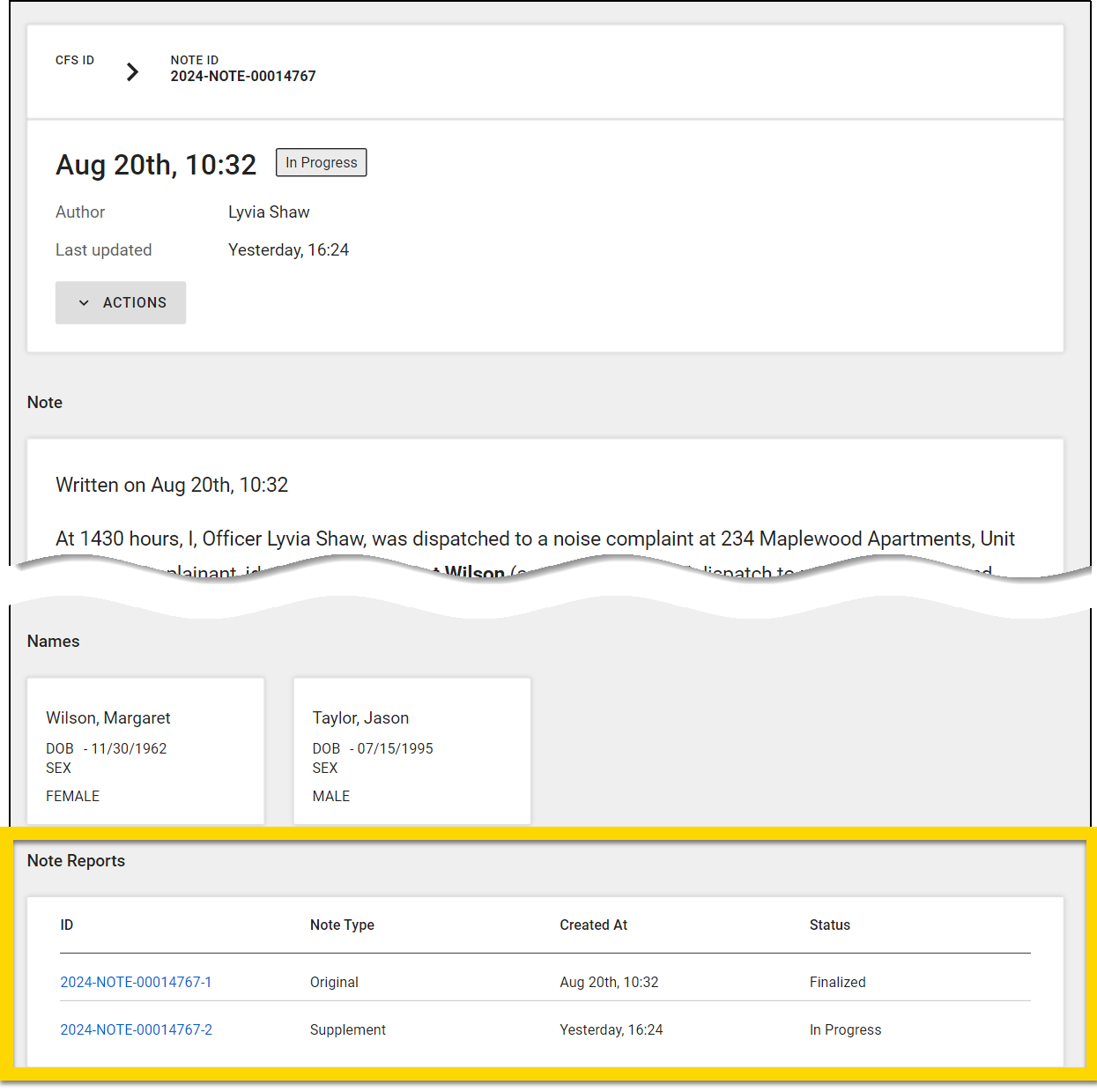Expand the ACTIONS dropdown menu

pos(121,302)
